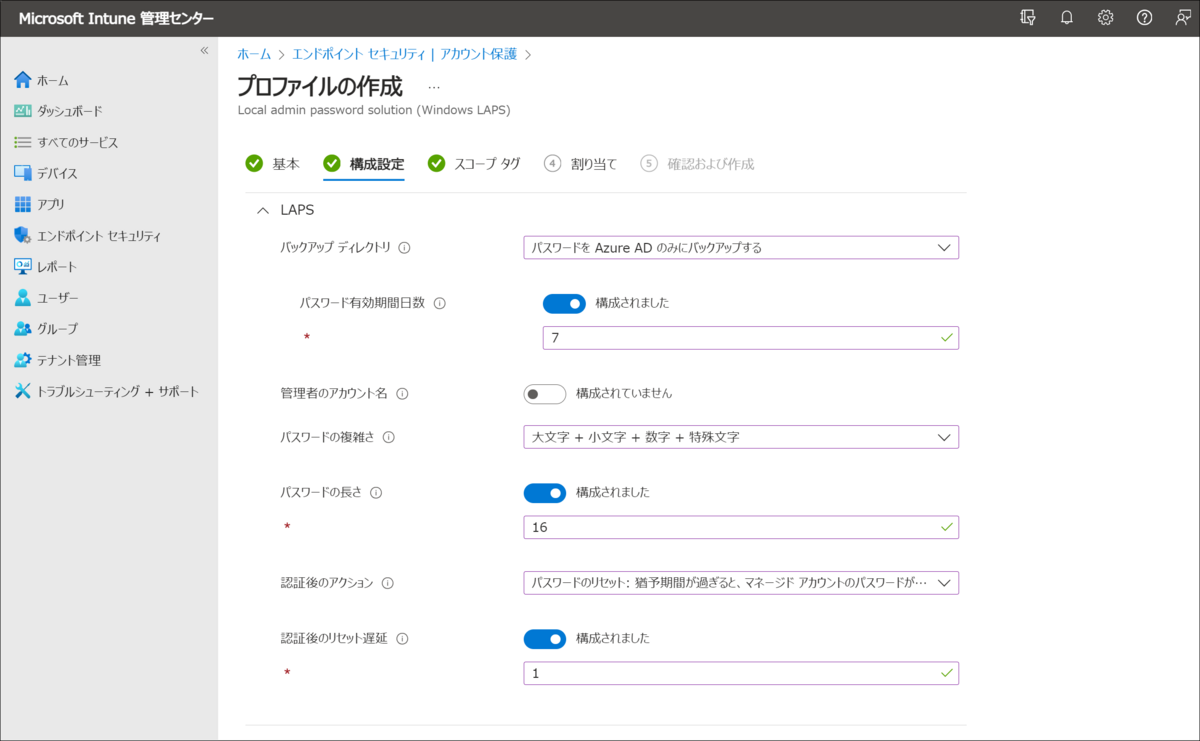This screenshot has width=1200, height=741.
Task: Click the 構成されていません label
Action: [x=624, y=394]
